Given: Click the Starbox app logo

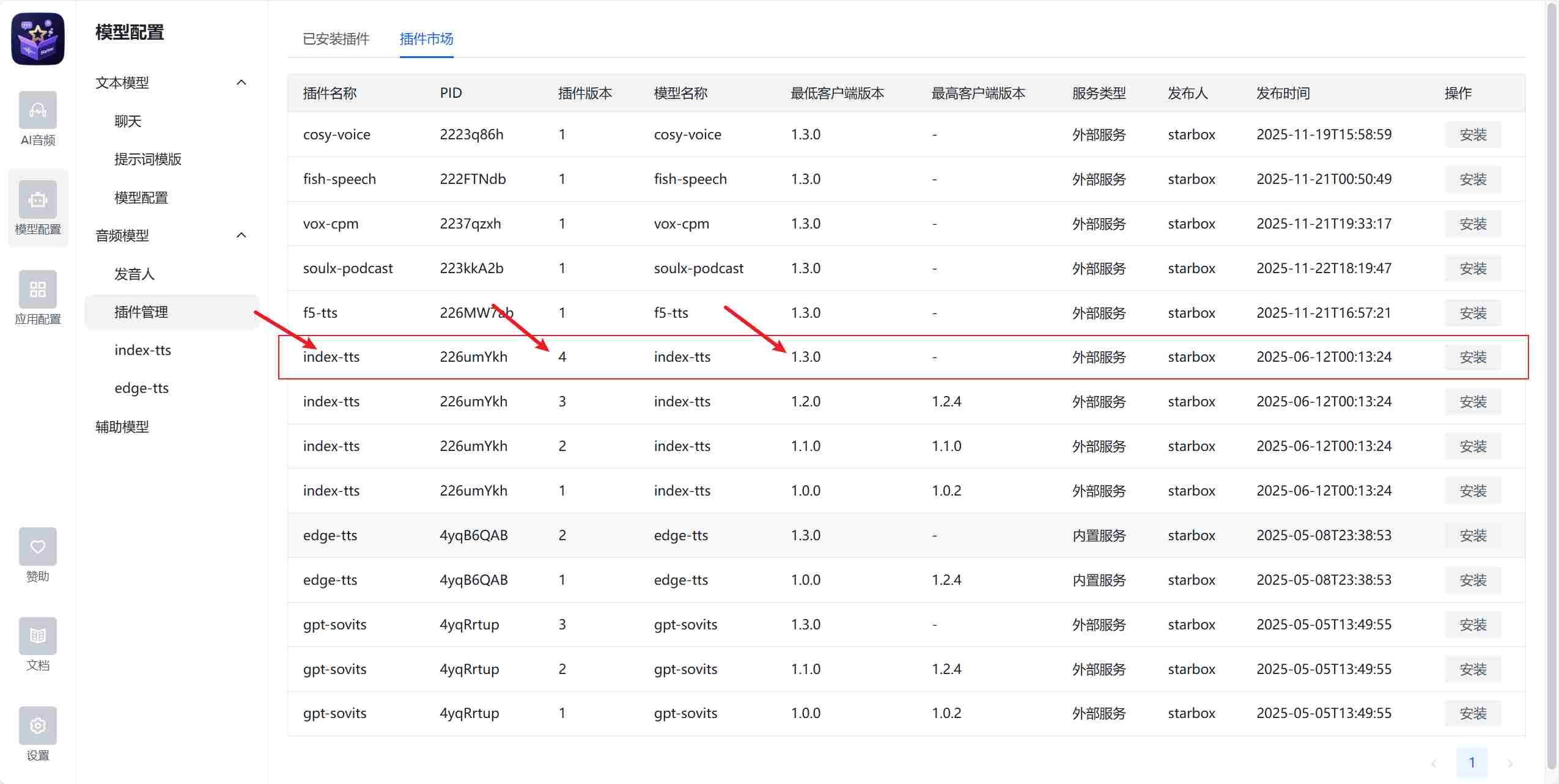Looking at the screenshot, I should 38,38.
